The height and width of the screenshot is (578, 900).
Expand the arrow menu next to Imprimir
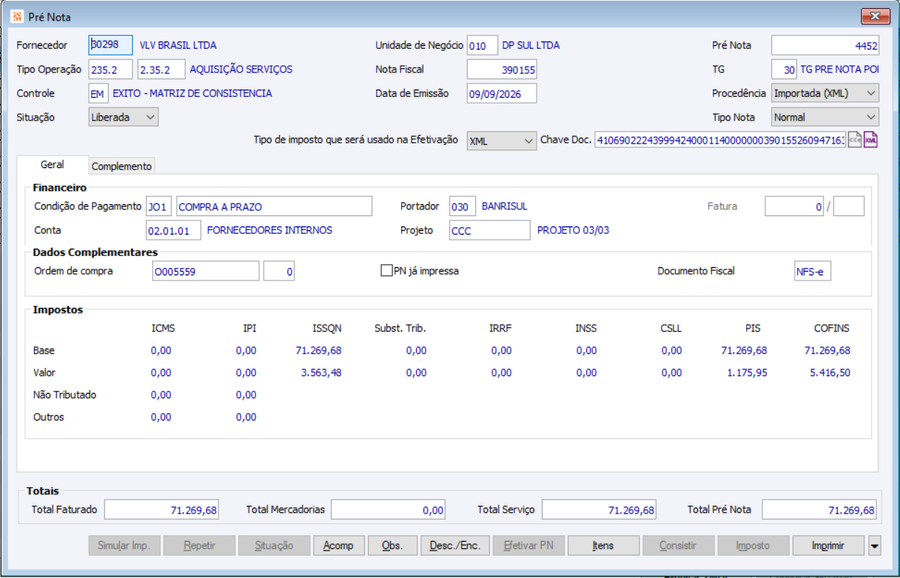[874, 545]
